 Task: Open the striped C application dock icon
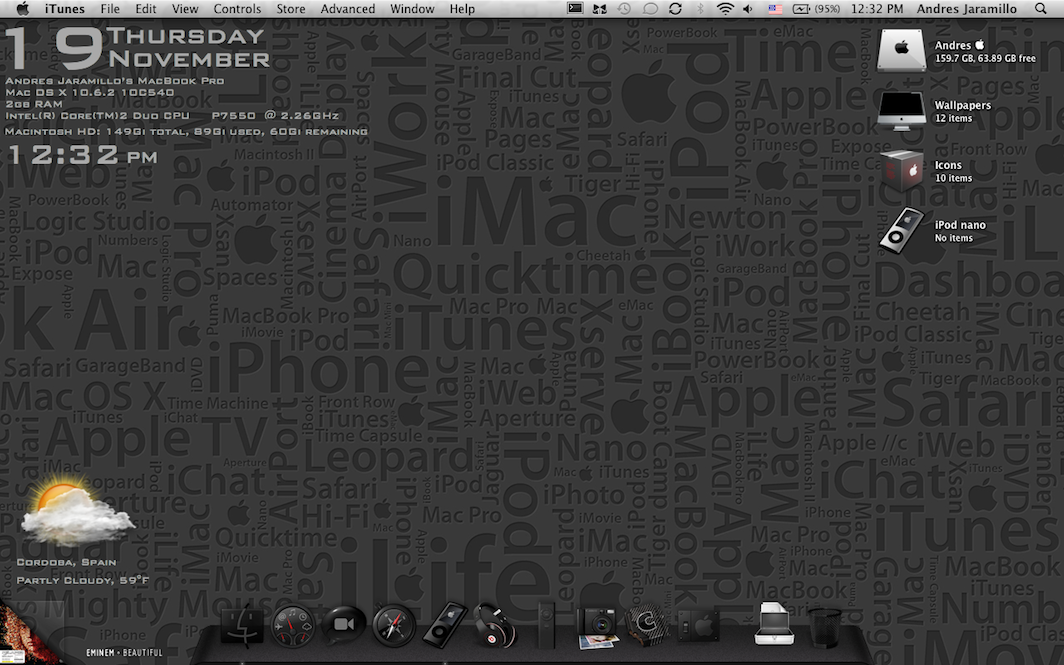[x=647, y=625]
